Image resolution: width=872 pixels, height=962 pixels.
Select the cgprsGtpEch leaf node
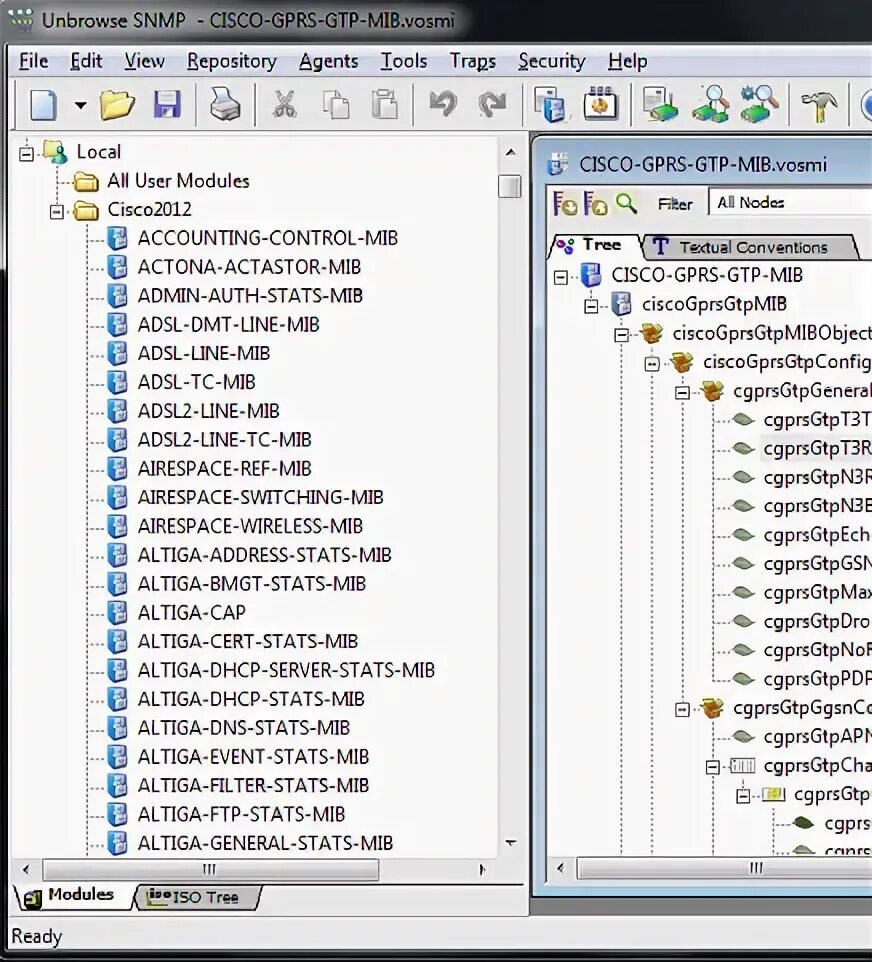[816, 535]
